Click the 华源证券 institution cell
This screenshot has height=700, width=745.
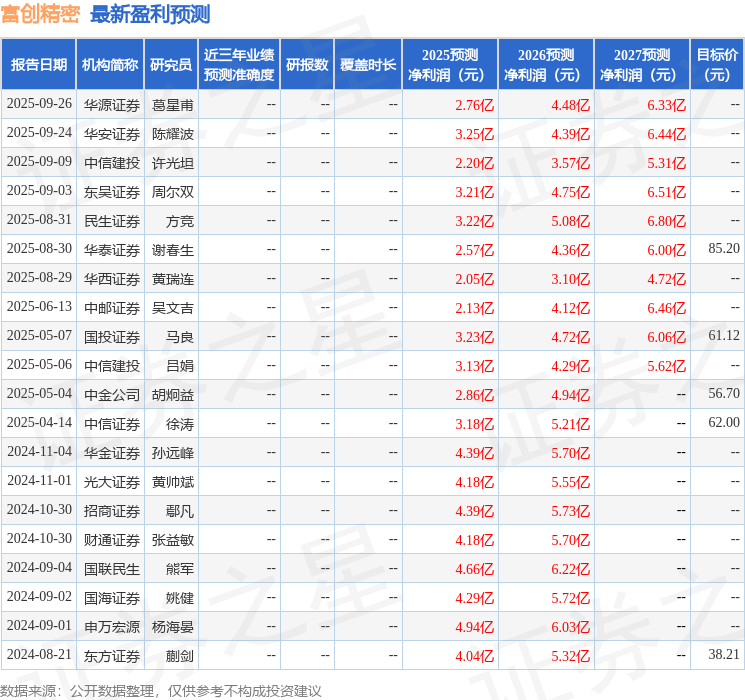112,105
